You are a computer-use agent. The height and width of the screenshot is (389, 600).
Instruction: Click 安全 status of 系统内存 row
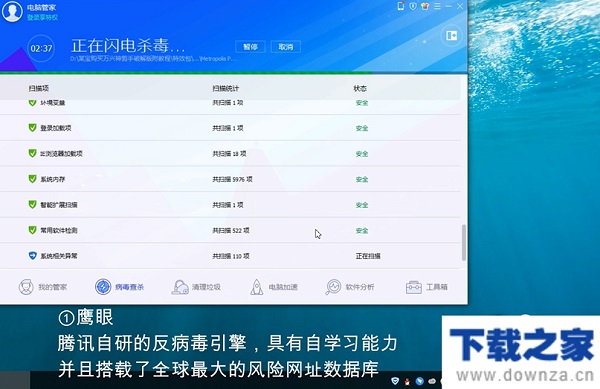click(362, 179)
